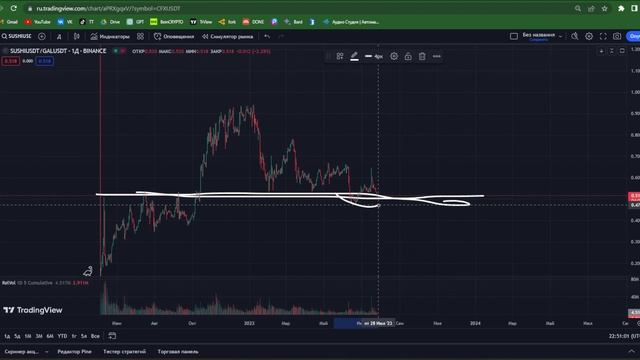The width and height of the screenshot is (640, 360).
Task: Bookmark this page with star icon
Action: 604,8
